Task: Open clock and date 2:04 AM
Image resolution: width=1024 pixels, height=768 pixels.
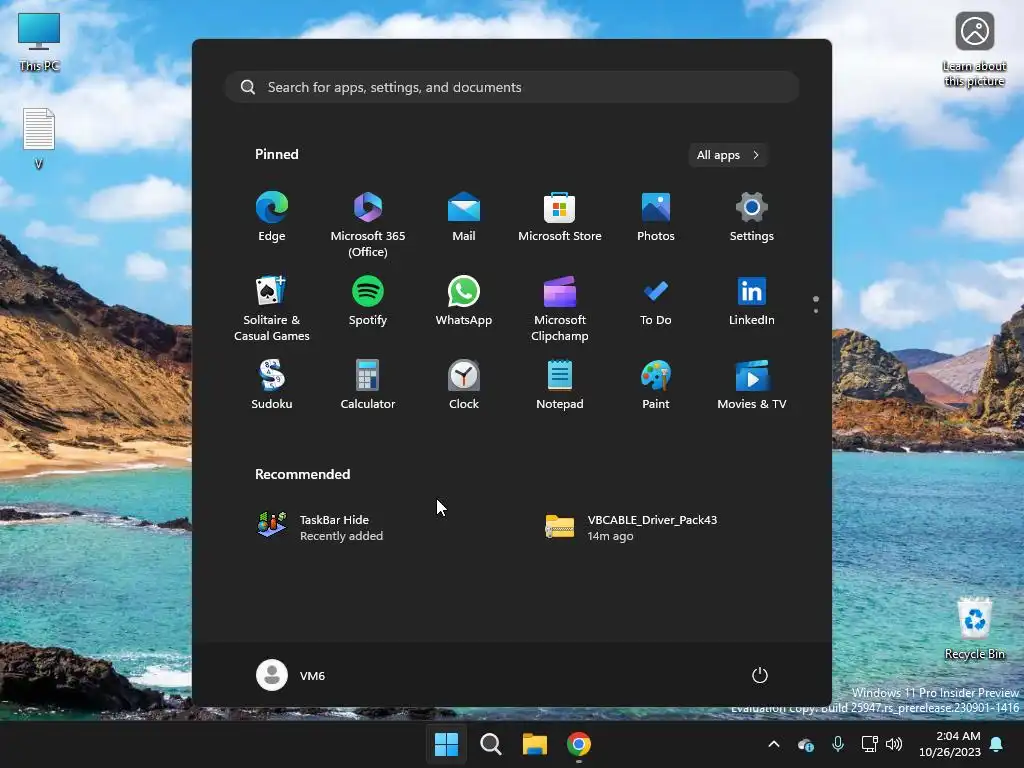Action: 950,744
